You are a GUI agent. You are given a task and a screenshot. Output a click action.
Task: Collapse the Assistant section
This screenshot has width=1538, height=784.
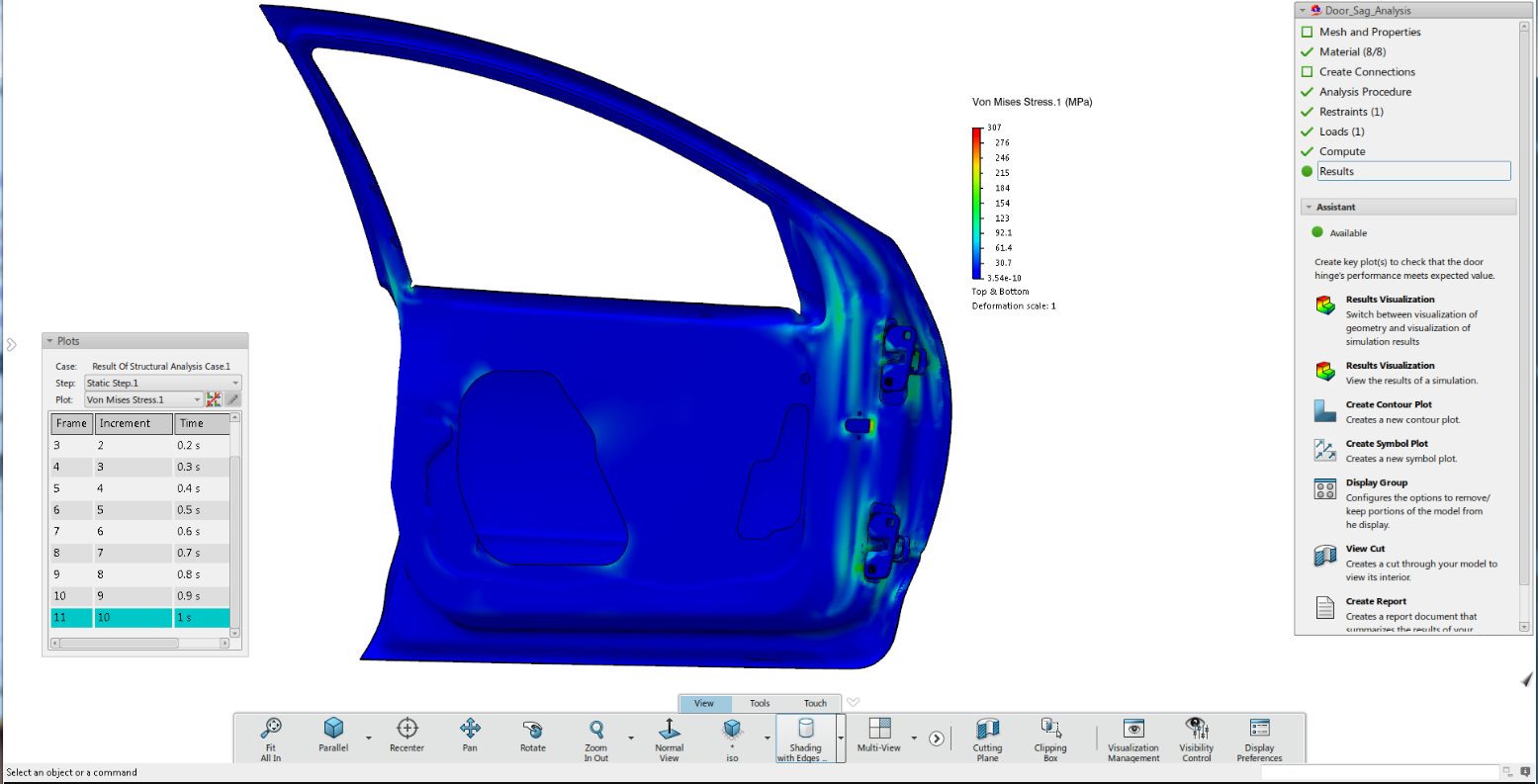click(1310, 208)
